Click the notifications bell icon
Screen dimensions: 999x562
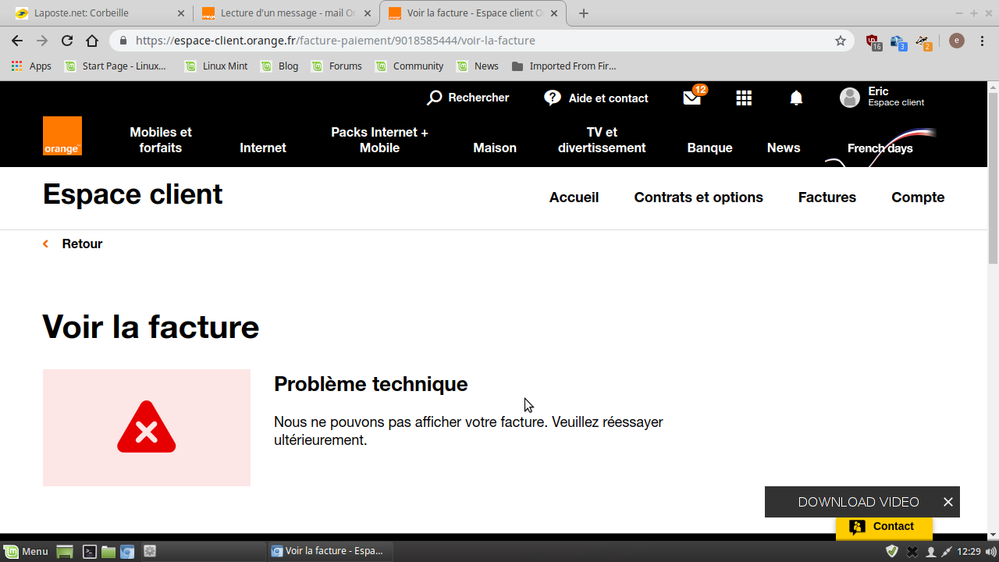[x=796, y=98]
